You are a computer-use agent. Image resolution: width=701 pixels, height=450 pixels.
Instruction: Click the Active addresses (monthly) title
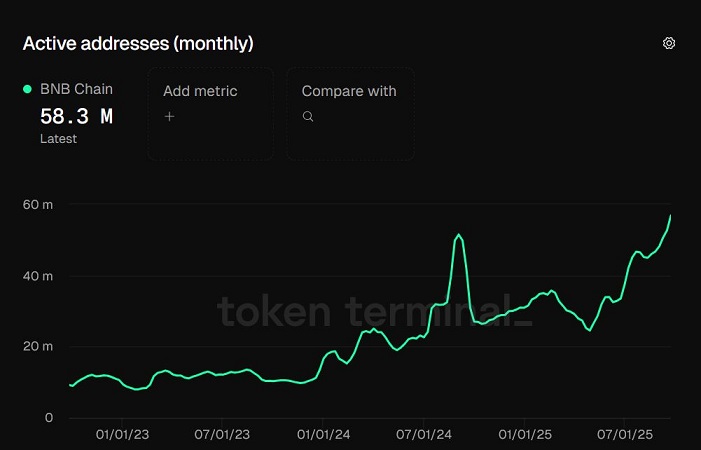138,43
